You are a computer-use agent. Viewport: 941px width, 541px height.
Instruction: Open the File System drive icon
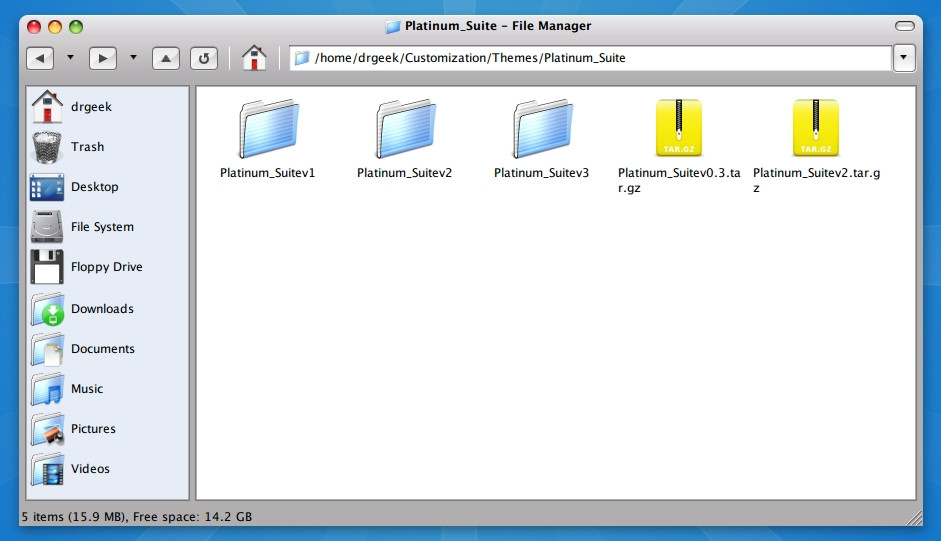point(47,226)
